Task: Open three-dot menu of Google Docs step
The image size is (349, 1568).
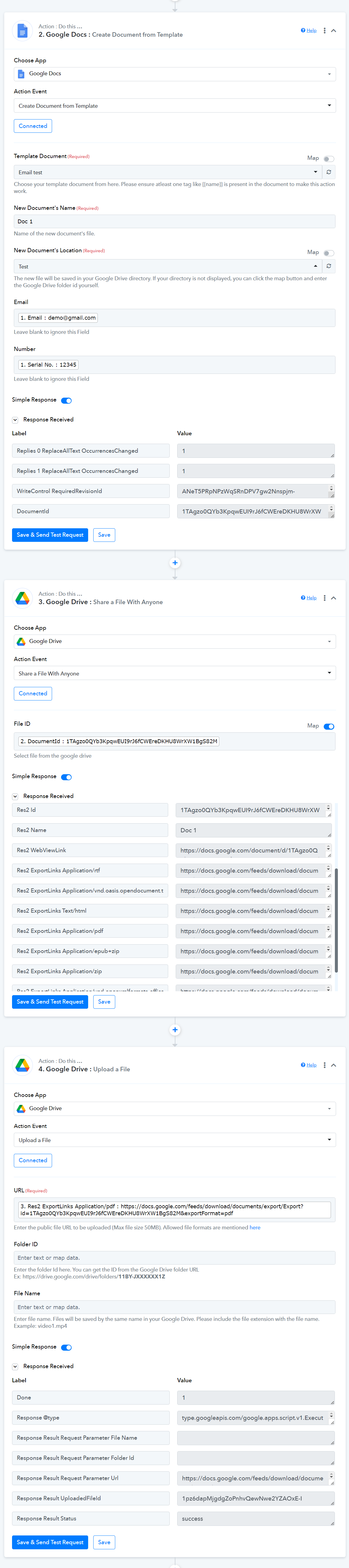Action: click(x=325, y=30)
